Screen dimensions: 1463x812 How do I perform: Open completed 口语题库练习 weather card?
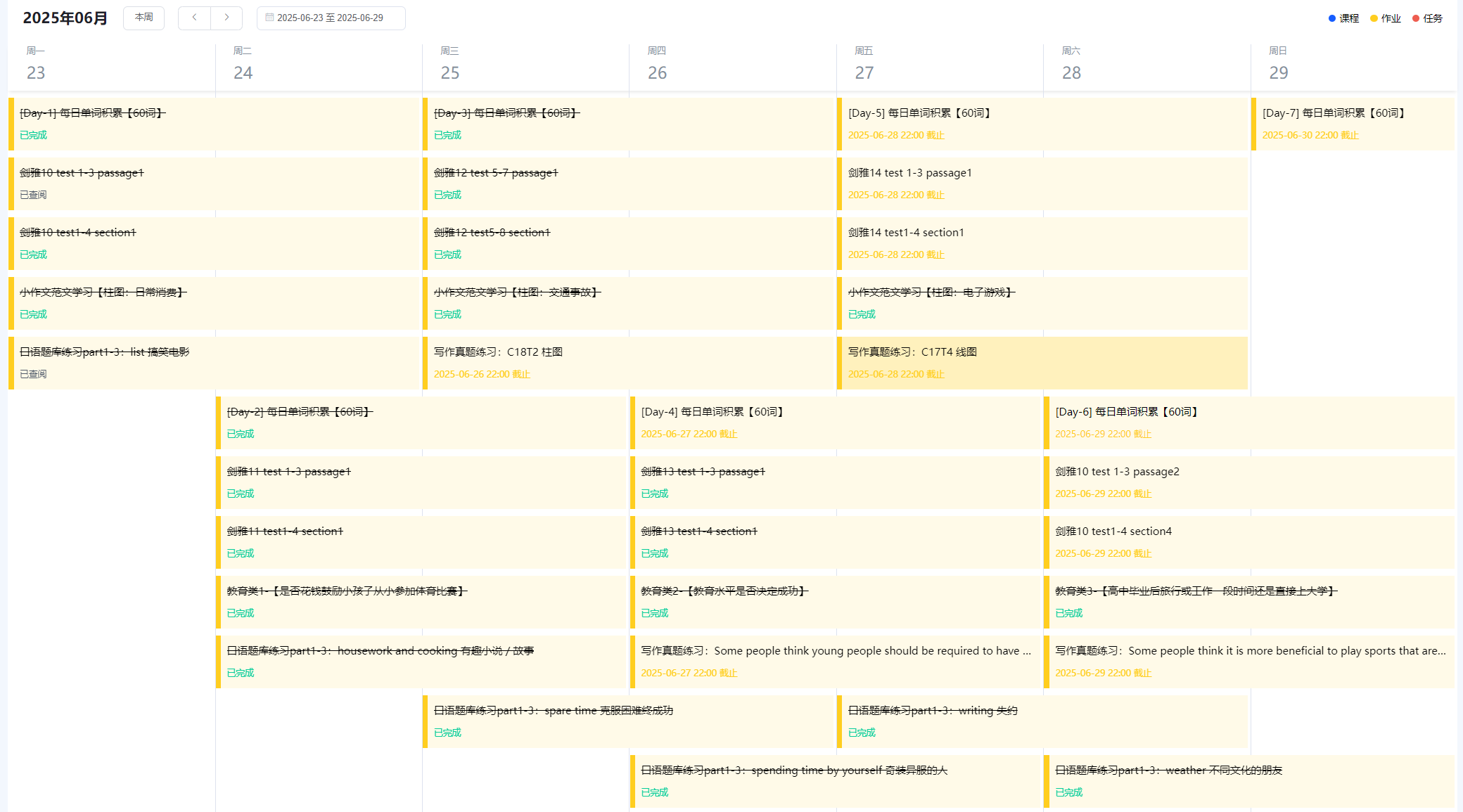click(x=1249, y=781)
